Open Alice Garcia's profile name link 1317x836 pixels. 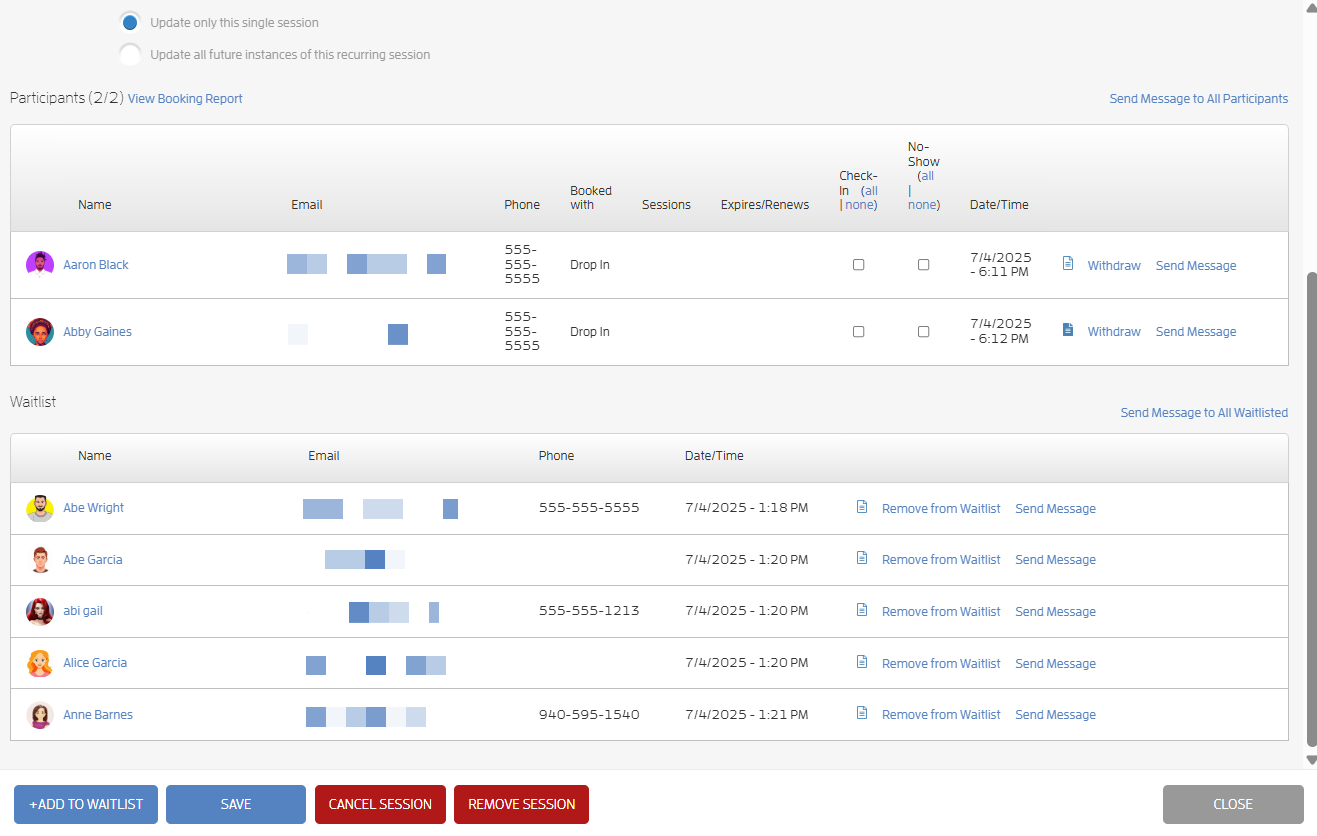[x=95, y=663]
